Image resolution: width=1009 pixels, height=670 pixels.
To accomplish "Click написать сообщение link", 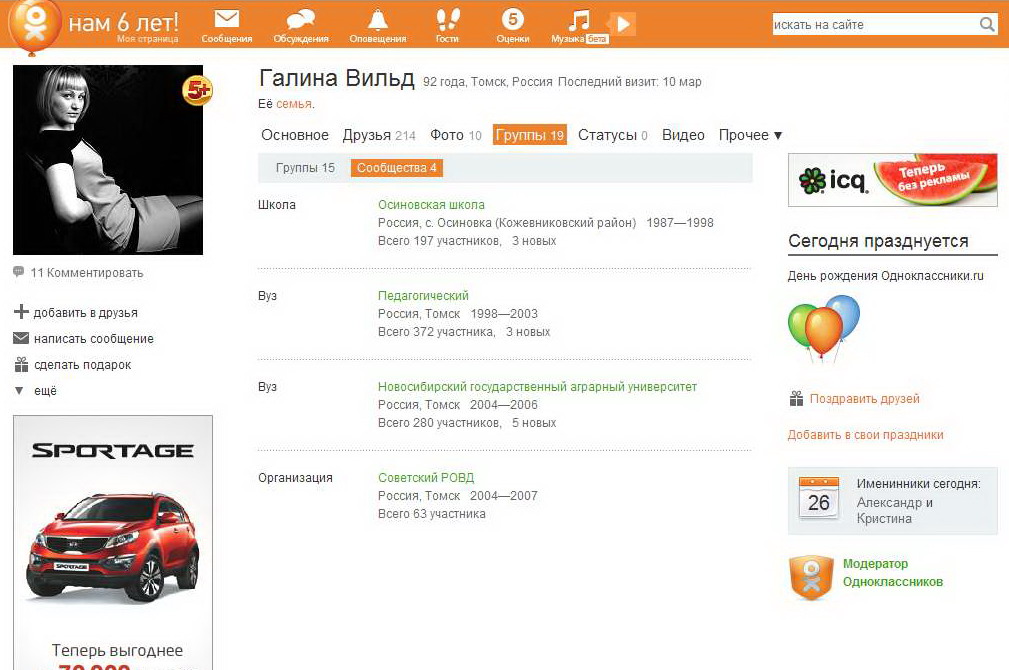I will pos(93,339).
